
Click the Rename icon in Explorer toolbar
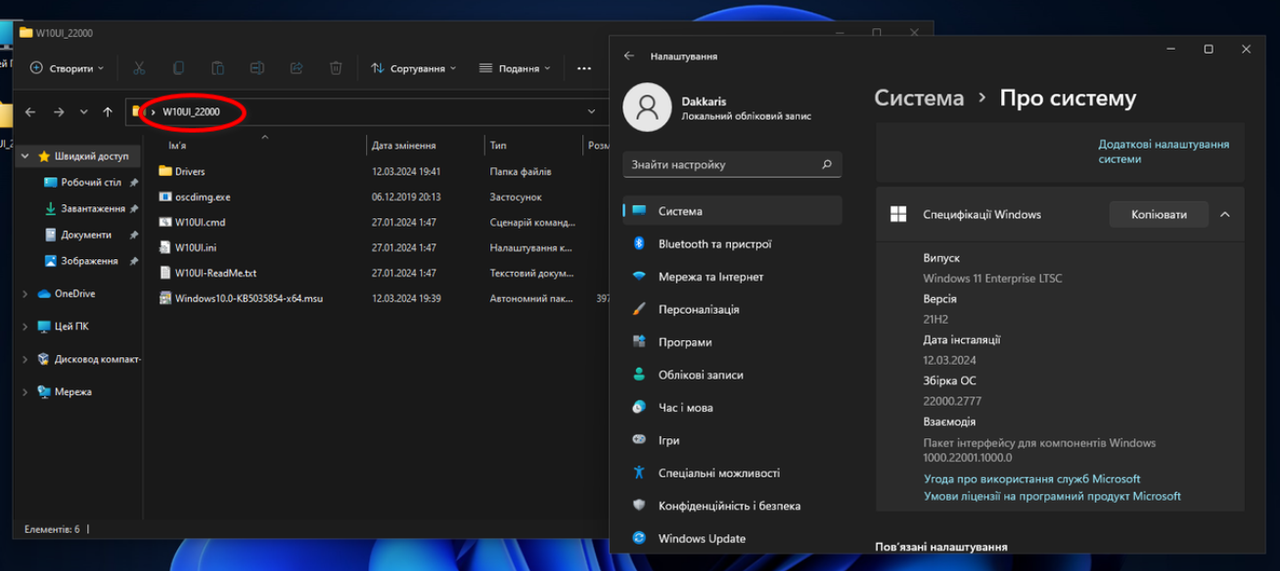pyautogui.click(x=257, y=68)
